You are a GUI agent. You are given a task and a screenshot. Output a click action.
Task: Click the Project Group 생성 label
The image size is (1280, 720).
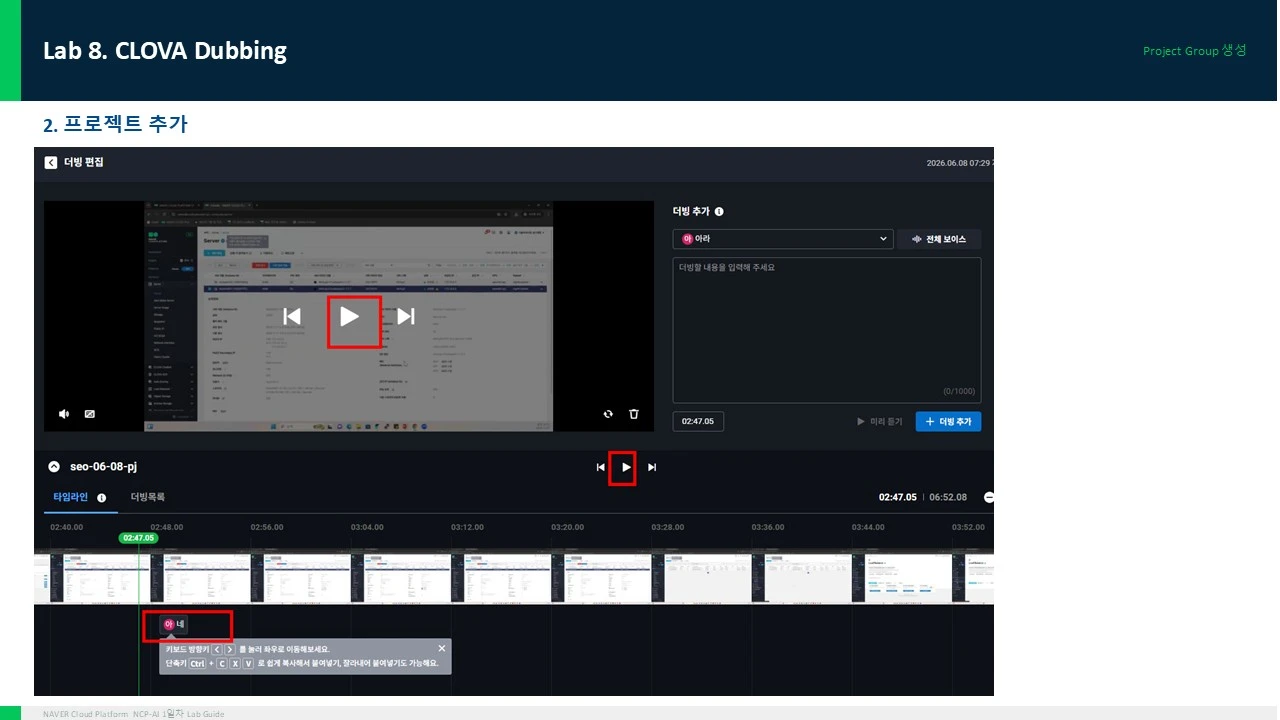[x=1195, y=51]
